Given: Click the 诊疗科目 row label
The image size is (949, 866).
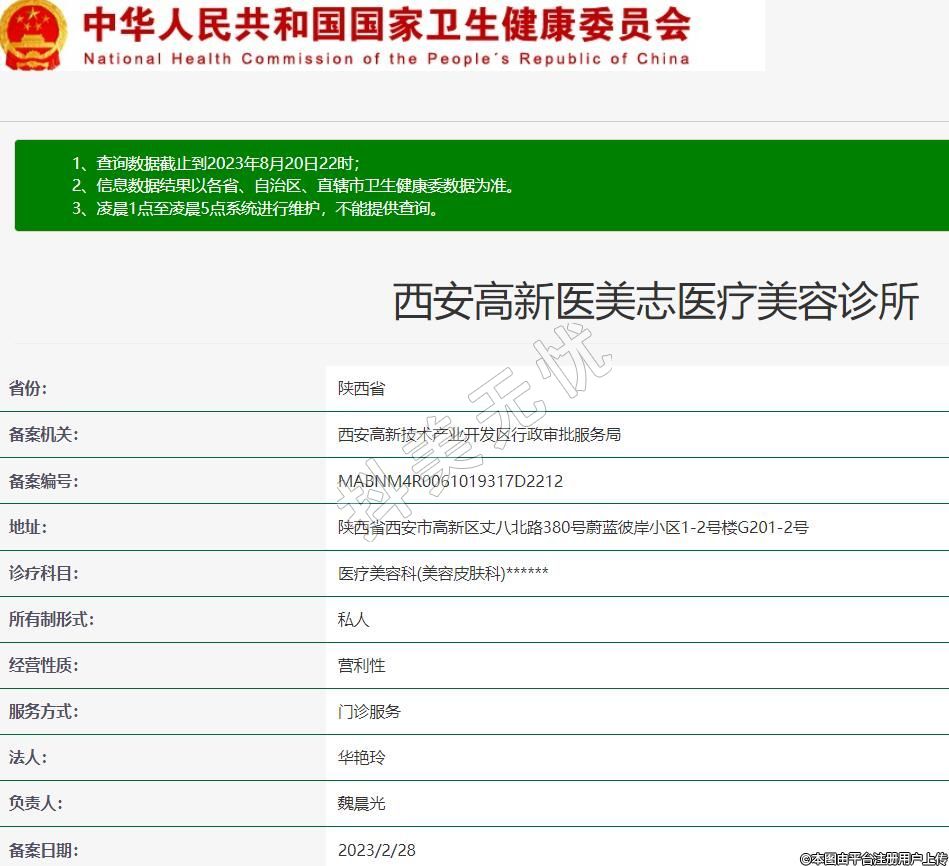Looking at the screenshot, I should 43,573.
